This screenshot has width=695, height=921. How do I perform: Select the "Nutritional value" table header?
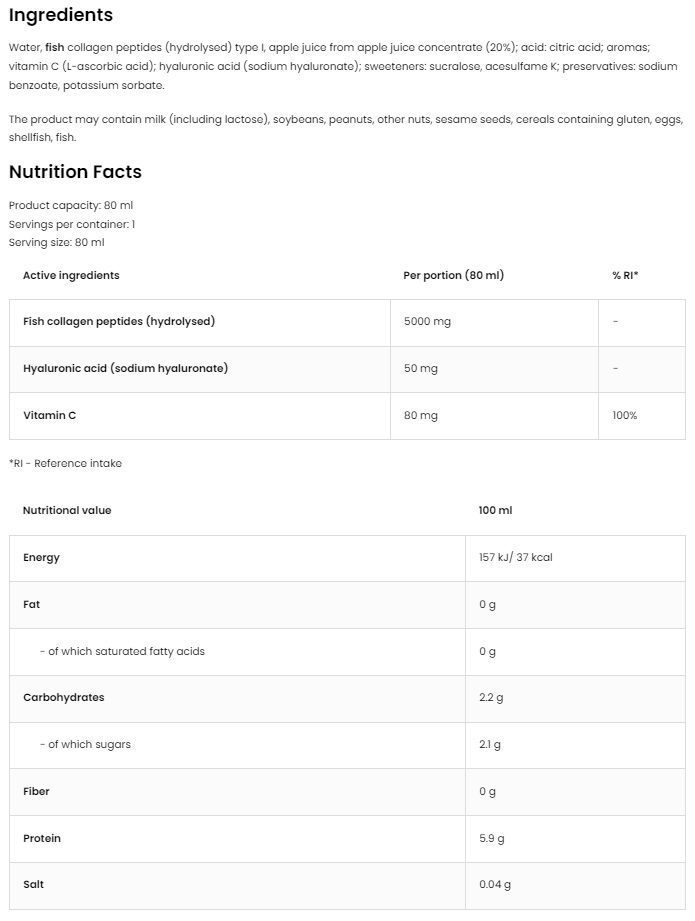67,510
